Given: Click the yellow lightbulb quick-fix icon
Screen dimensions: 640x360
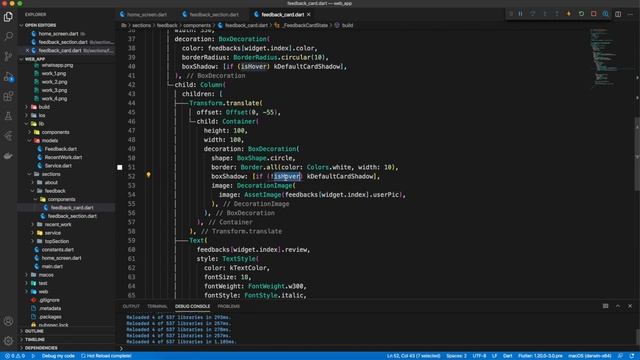Looking at the screenshot, I should coord(149,175).
